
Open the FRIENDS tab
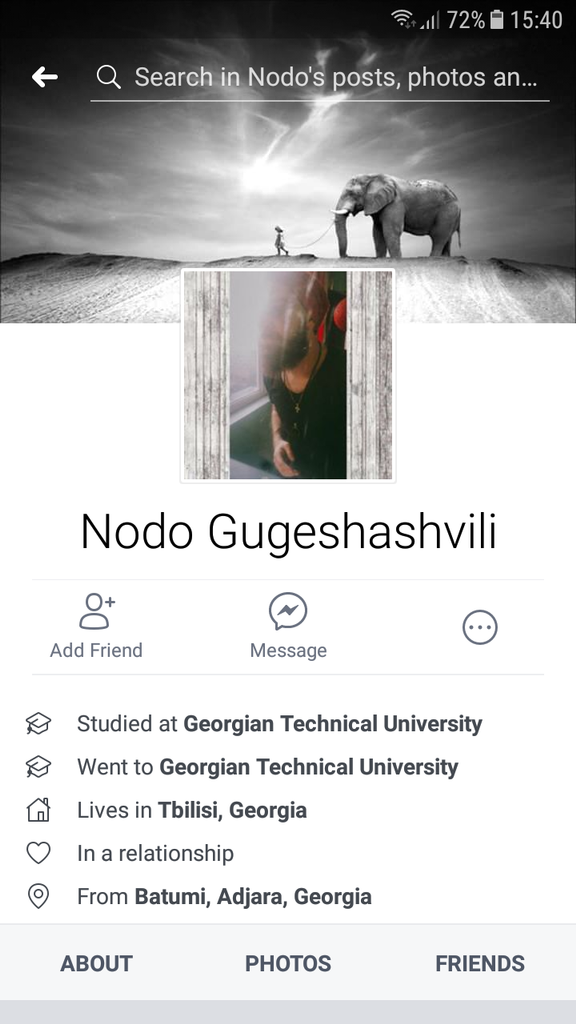point(480,963)
